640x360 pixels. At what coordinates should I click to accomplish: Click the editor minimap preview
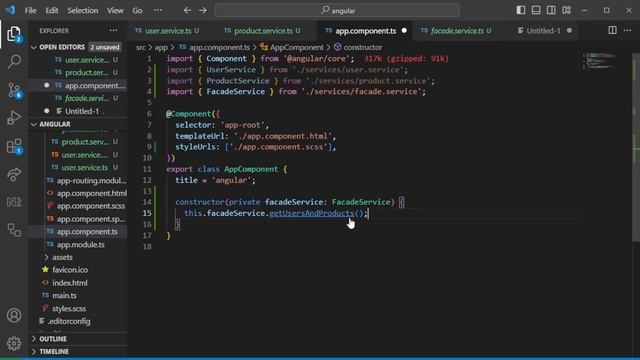pyautogui.click(x=600, y=60)
